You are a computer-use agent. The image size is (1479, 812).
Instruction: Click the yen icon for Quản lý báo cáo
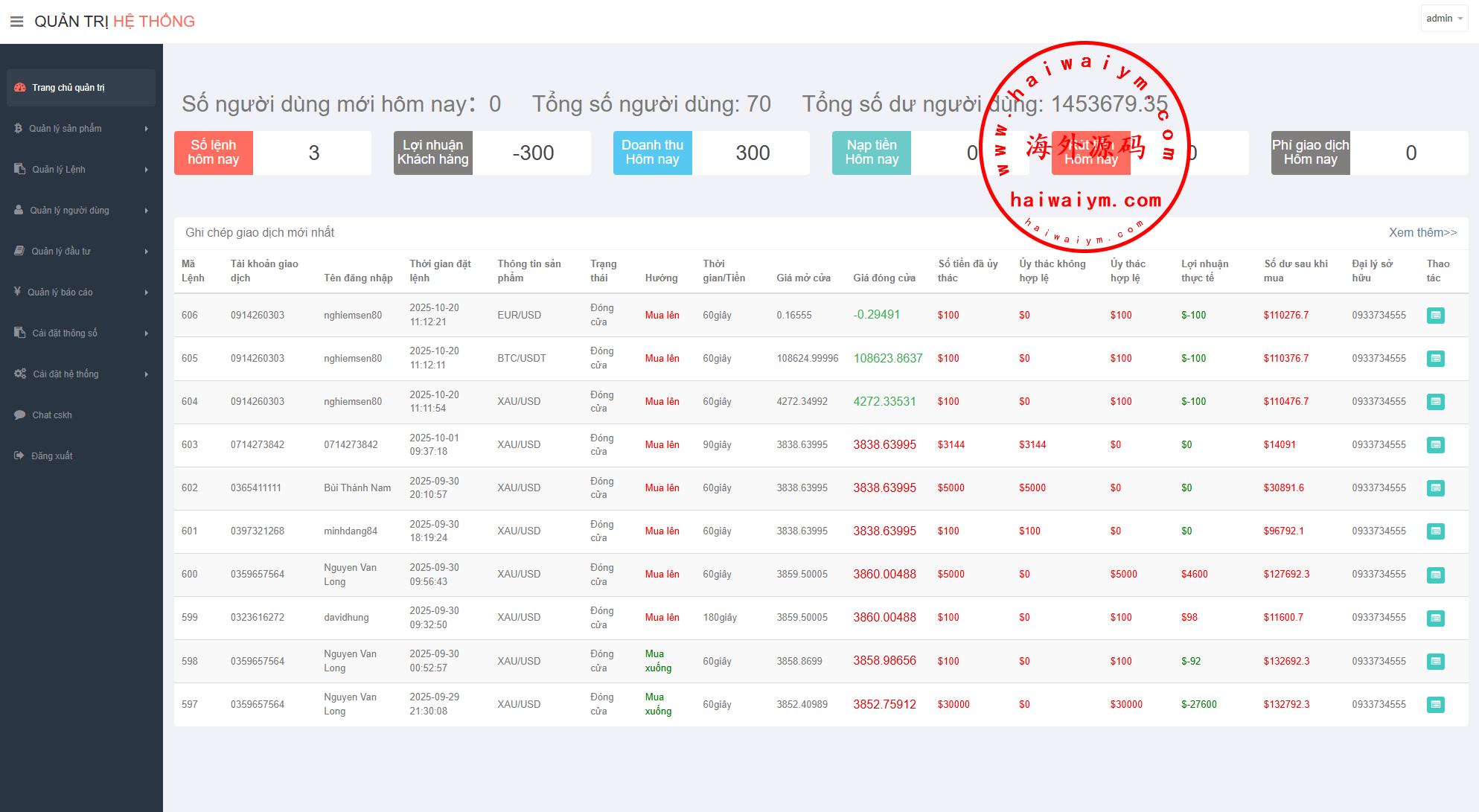(18, 292)
